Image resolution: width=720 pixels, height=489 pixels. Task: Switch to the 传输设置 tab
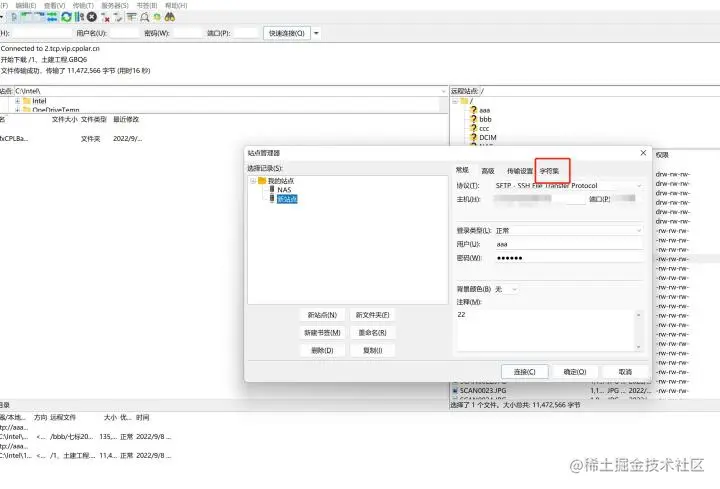tap(519, 171)
